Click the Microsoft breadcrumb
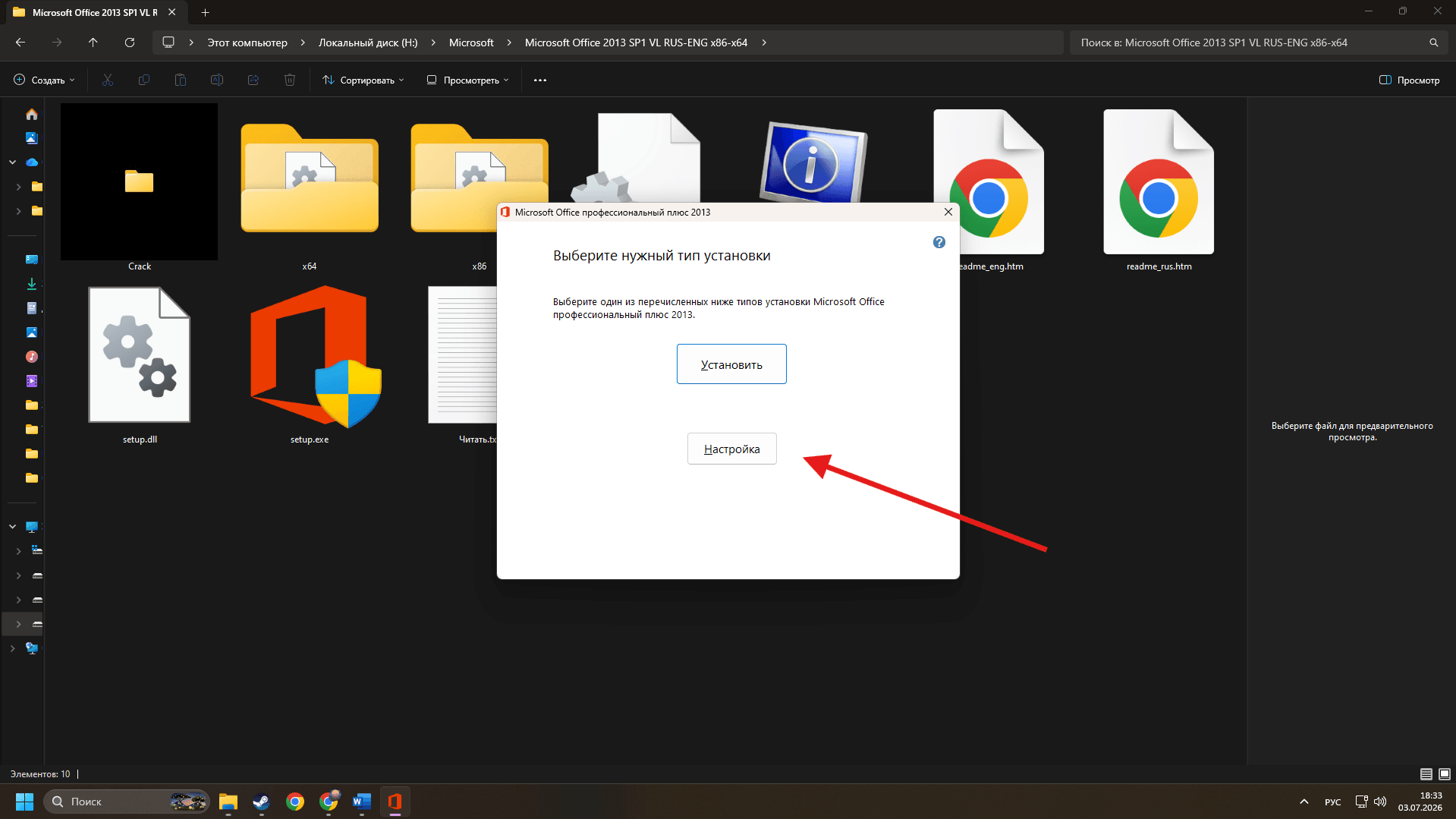The width and height of the screenshot is (1456, 819). tap(471, 43)
